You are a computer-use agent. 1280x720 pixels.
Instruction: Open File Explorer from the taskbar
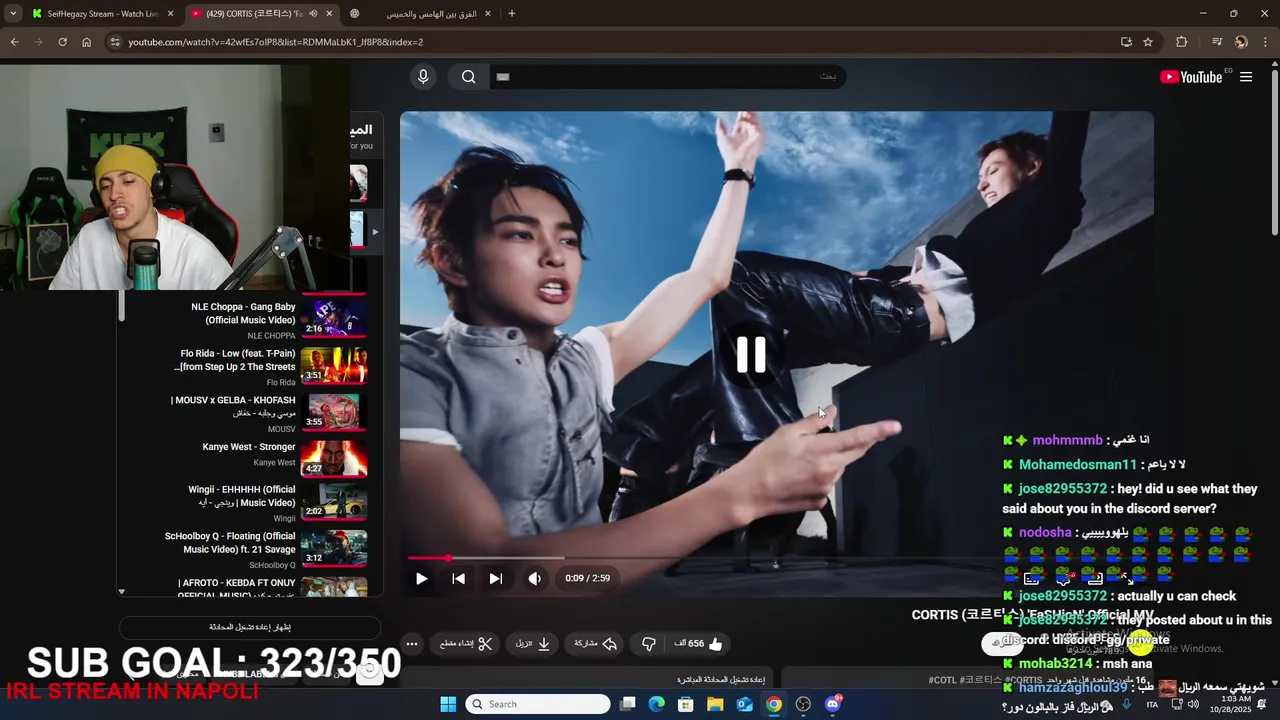tap(715, 704)
